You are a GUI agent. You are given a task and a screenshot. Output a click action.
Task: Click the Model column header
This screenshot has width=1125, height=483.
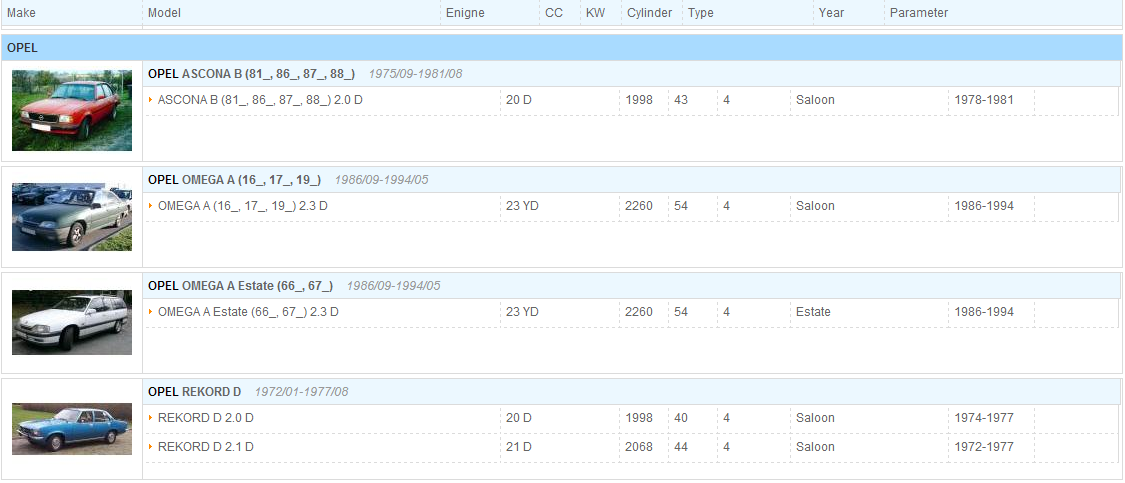click(164, 13)
